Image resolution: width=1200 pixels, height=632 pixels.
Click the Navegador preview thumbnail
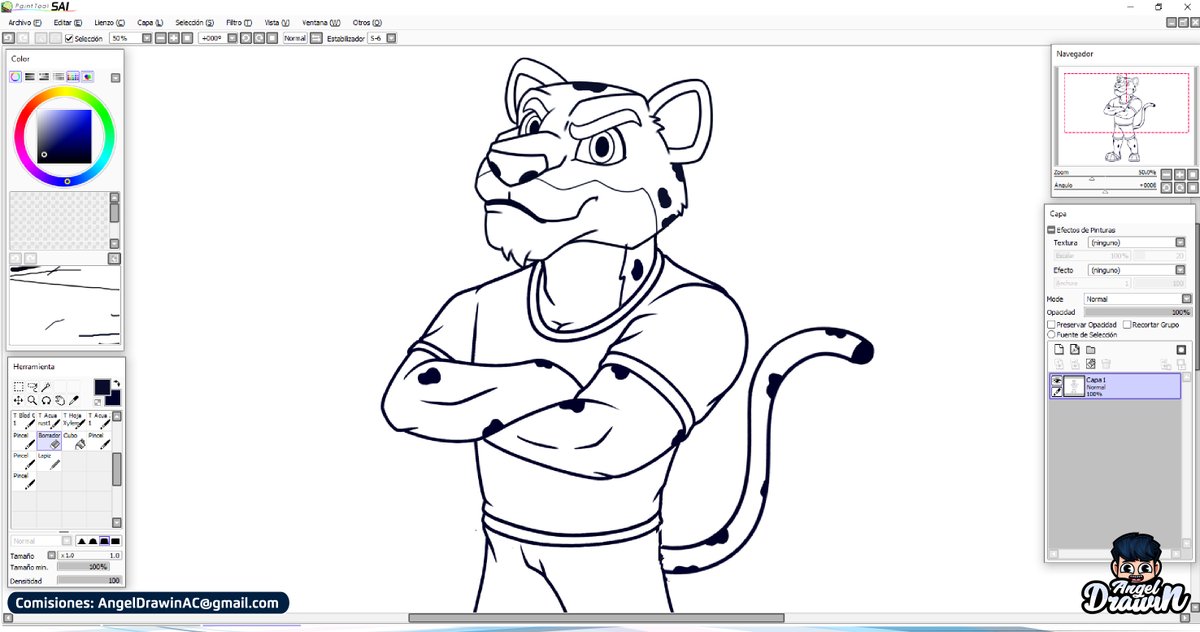(x=1124, y=117)
